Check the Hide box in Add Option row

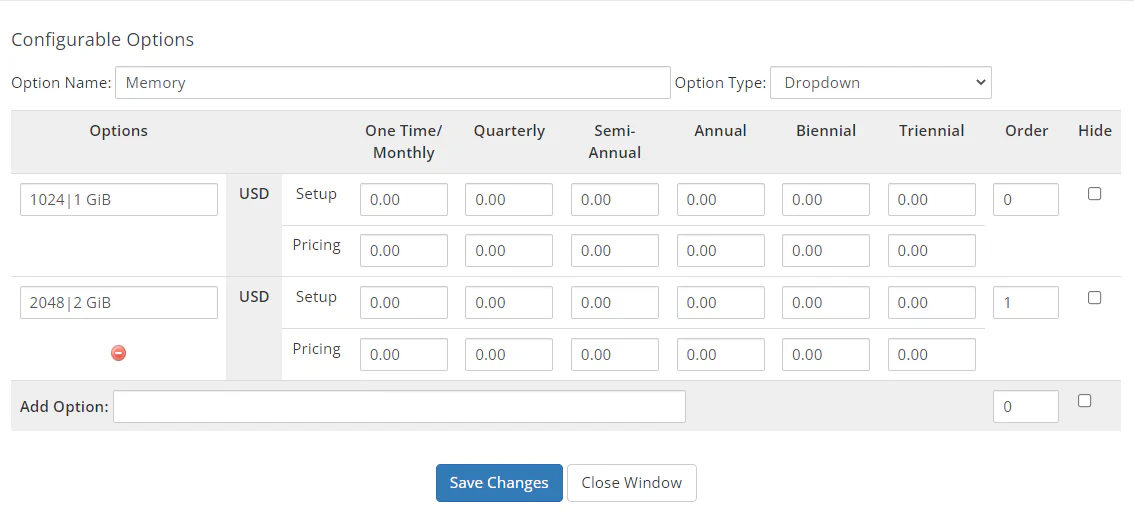[x=1084, y=401]
